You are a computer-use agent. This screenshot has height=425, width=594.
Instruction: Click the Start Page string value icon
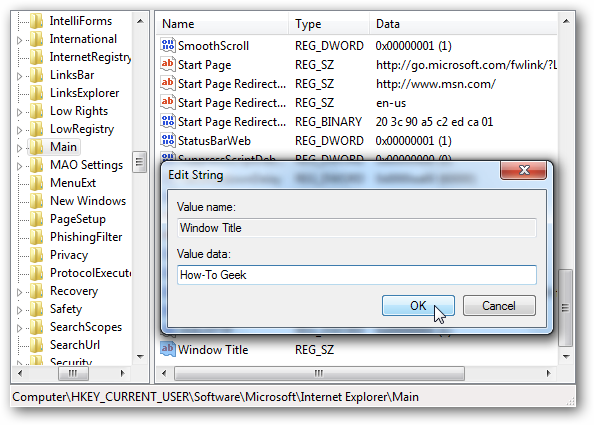tap(167, 64)
